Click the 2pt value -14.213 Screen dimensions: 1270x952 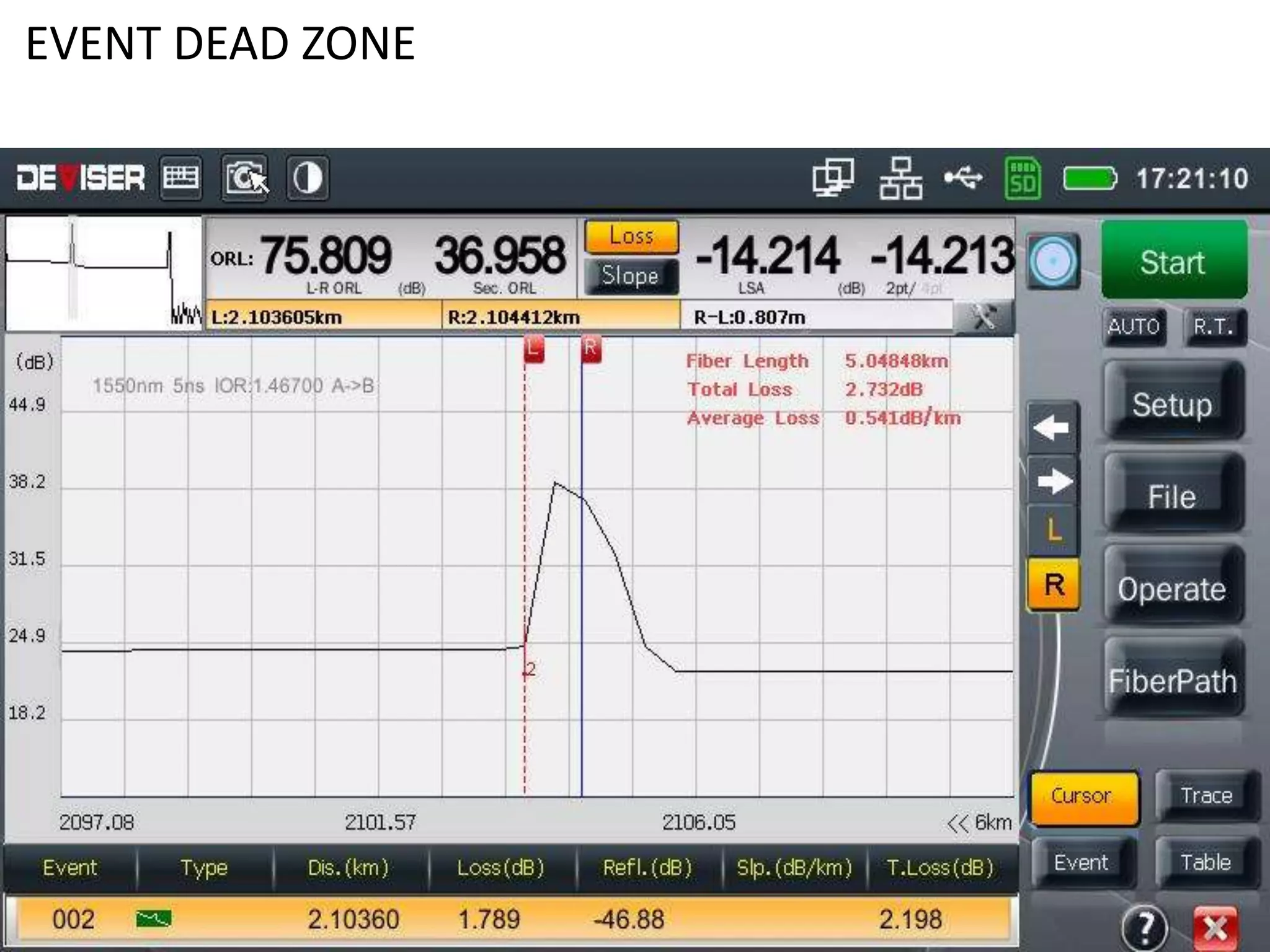click(943, 255)
